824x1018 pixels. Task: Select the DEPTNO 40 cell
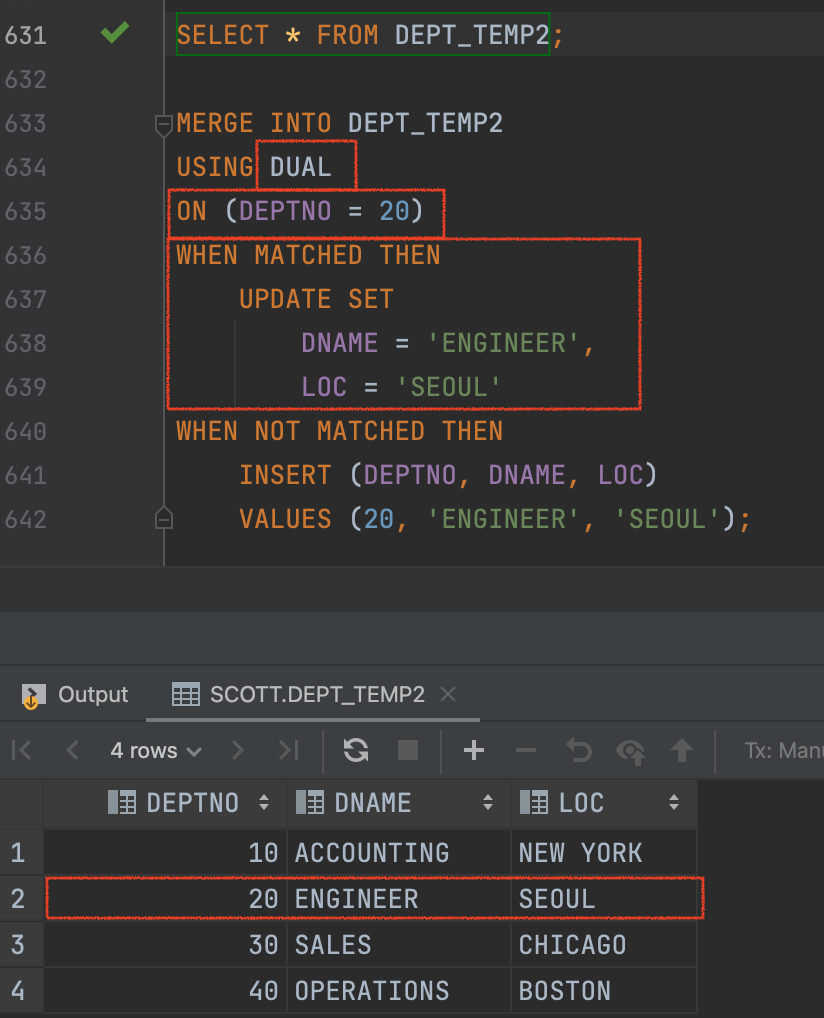pyautogui.click(x=166, y=991)
